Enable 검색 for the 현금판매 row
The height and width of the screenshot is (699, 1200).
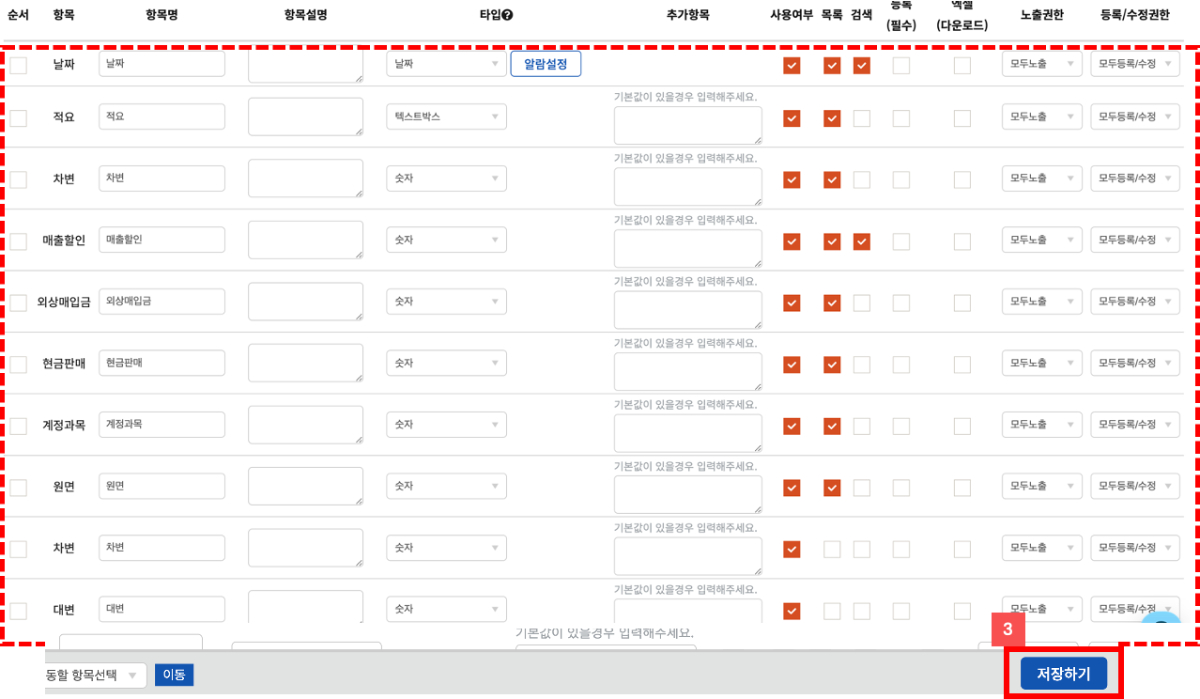click(862, 364)
